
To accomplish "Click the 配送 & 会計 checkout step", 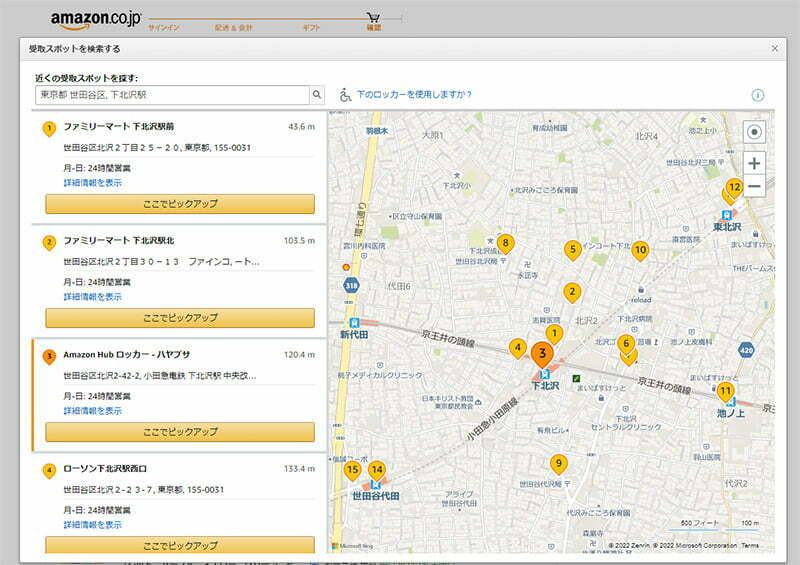I will (x=233, y=28).
